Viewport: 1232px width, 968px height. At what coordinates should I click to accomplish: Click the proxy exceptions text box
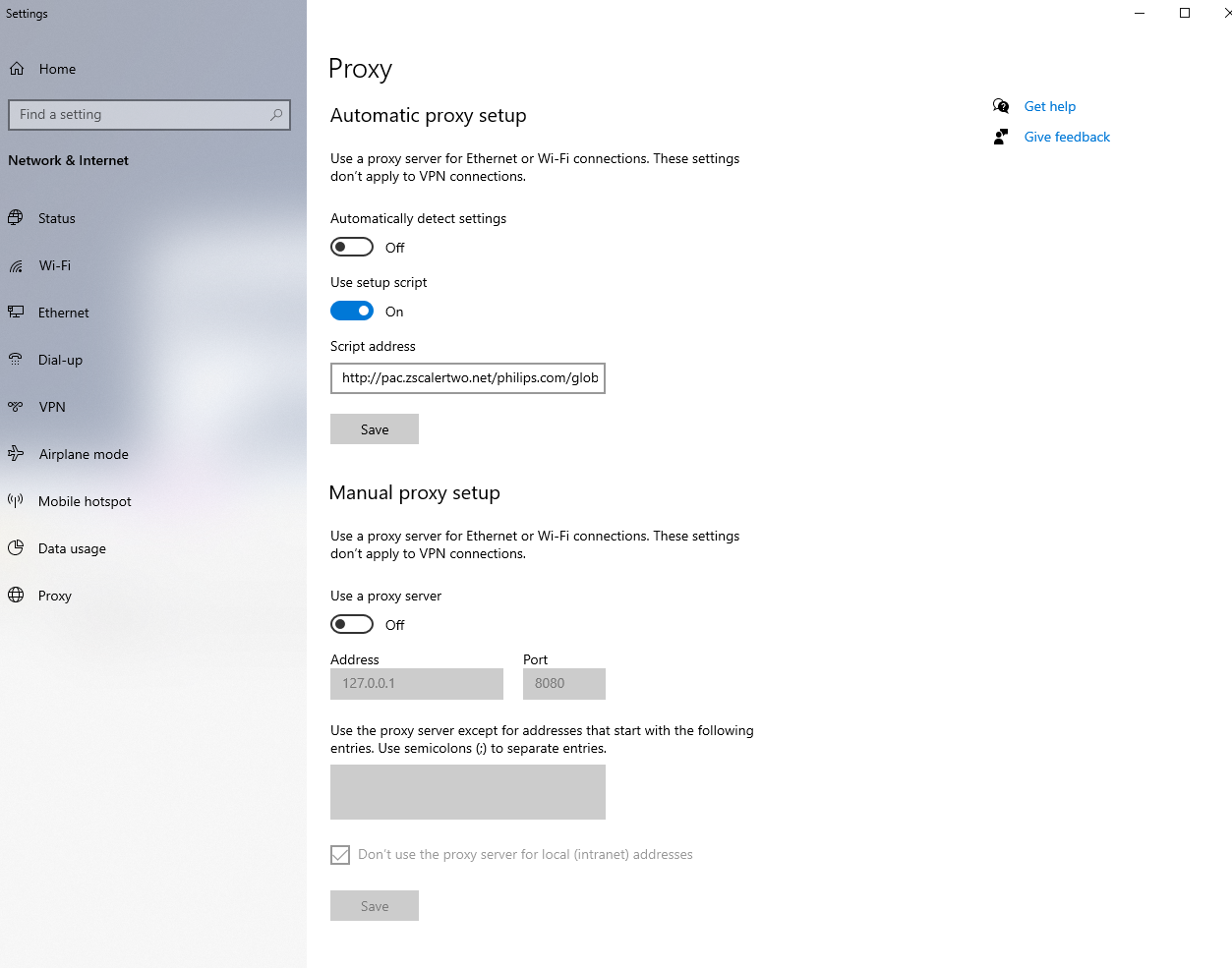pos(468,792)
